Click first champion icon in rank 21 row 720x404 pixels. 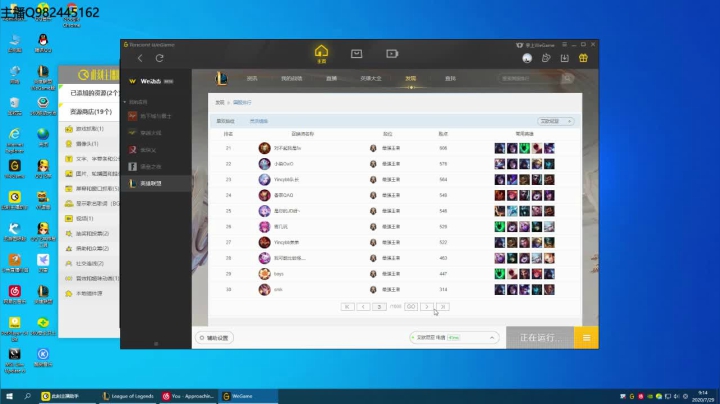pos(500,148)
